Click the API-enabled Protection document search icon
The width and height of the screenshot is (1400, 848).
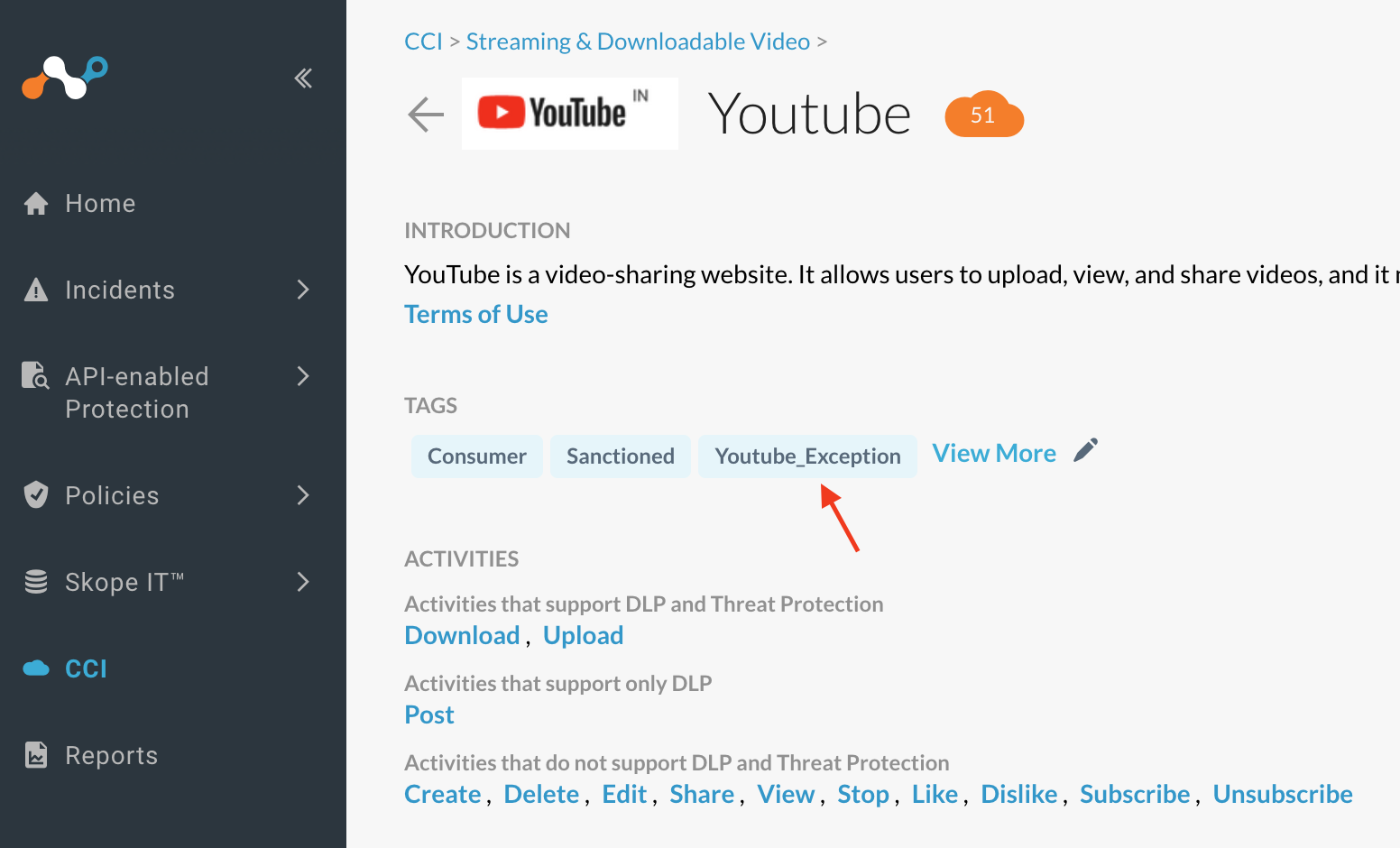35,375
